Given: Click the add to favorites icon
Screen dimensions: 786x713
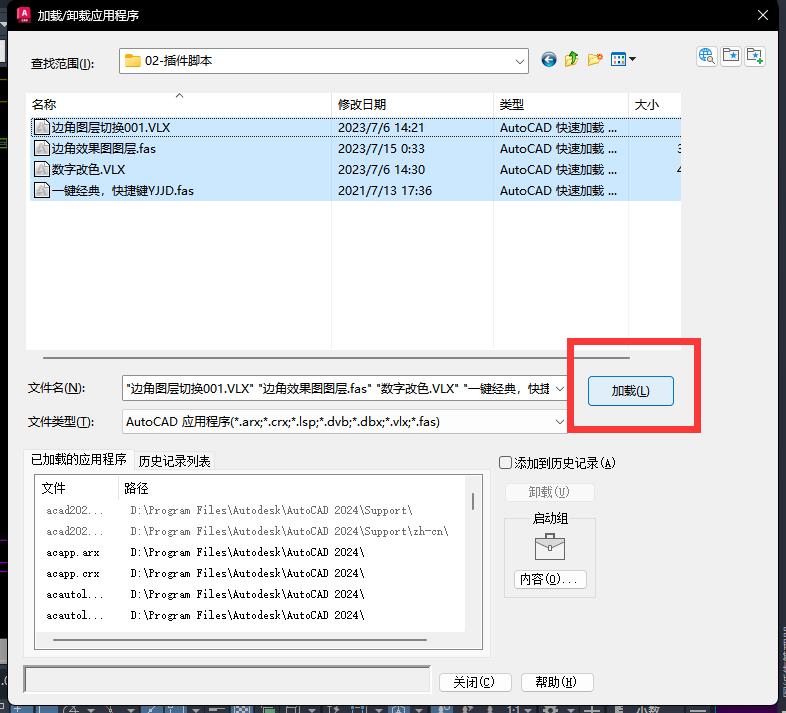Looking at the screenshot, I should click(755, 56).
